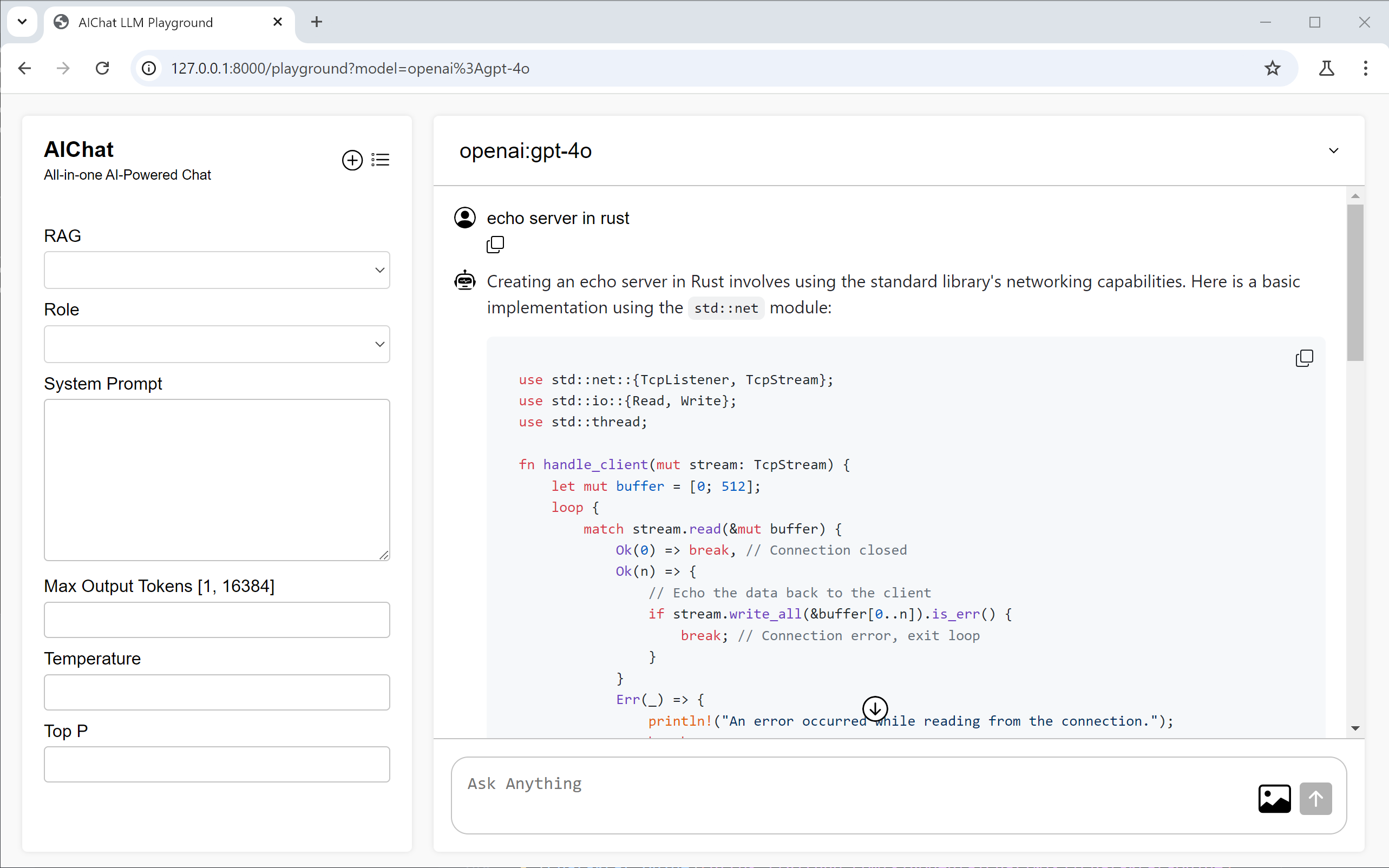Focus the System Prompt text area
The image size is (1389, 868).
click(x=217, y=479)
